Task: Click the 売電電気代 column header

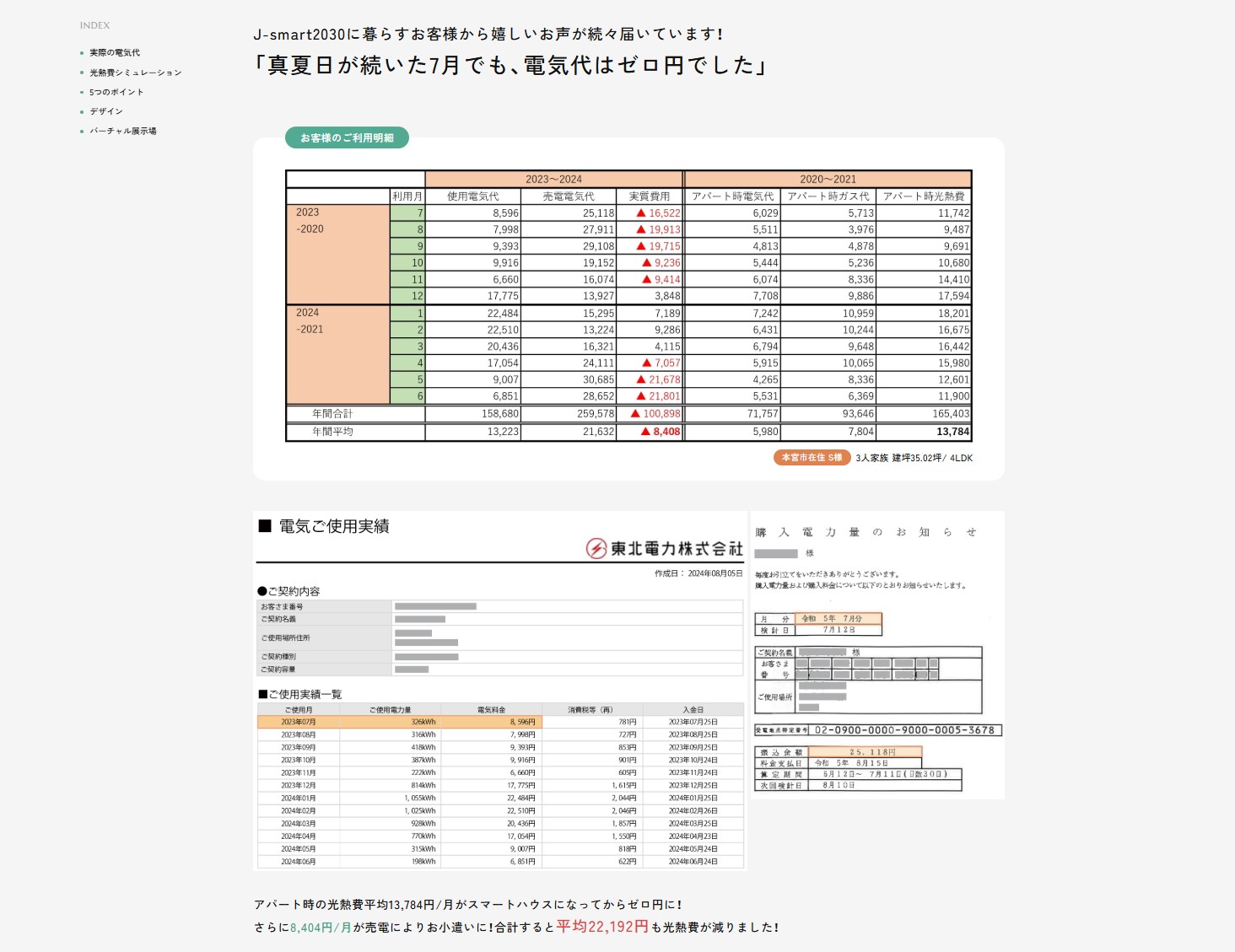Action: point(569,196)
